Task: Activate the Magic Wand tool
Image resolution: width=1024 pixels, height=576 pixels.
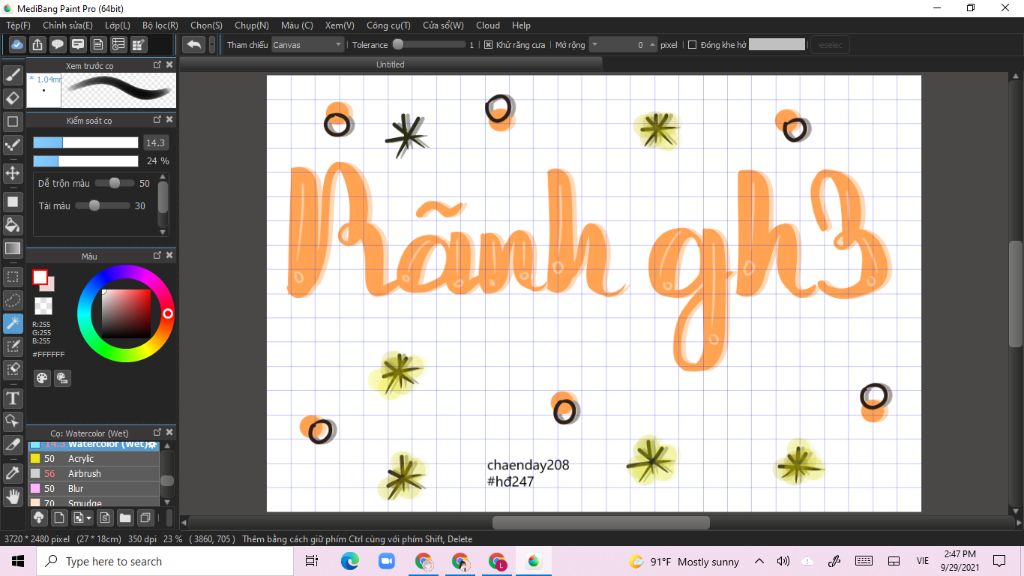Action: pyautogui.click(x=12, y=323)
